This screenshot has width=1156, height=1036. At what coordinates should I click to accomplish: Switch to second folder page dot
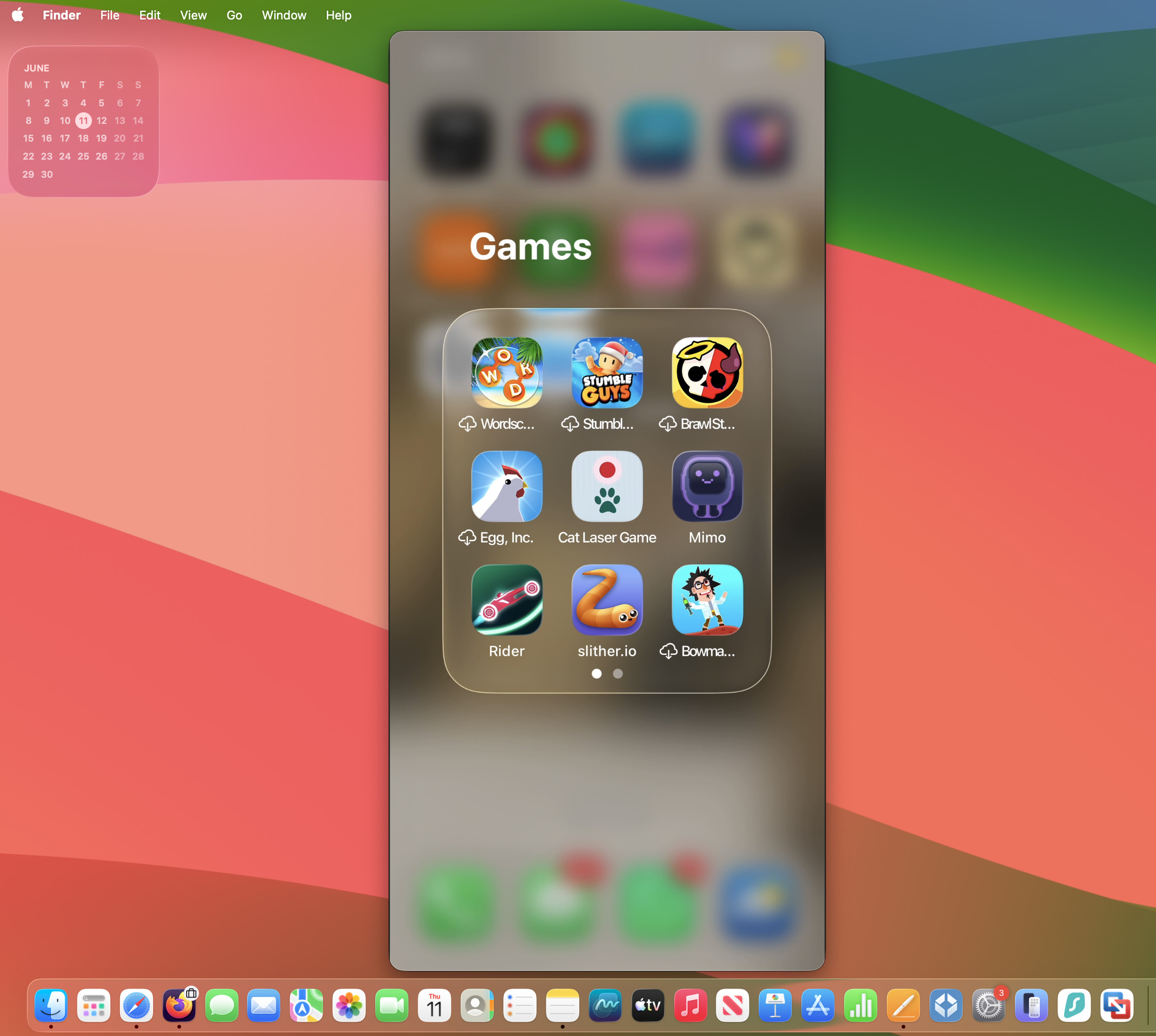tap(618, 673)
